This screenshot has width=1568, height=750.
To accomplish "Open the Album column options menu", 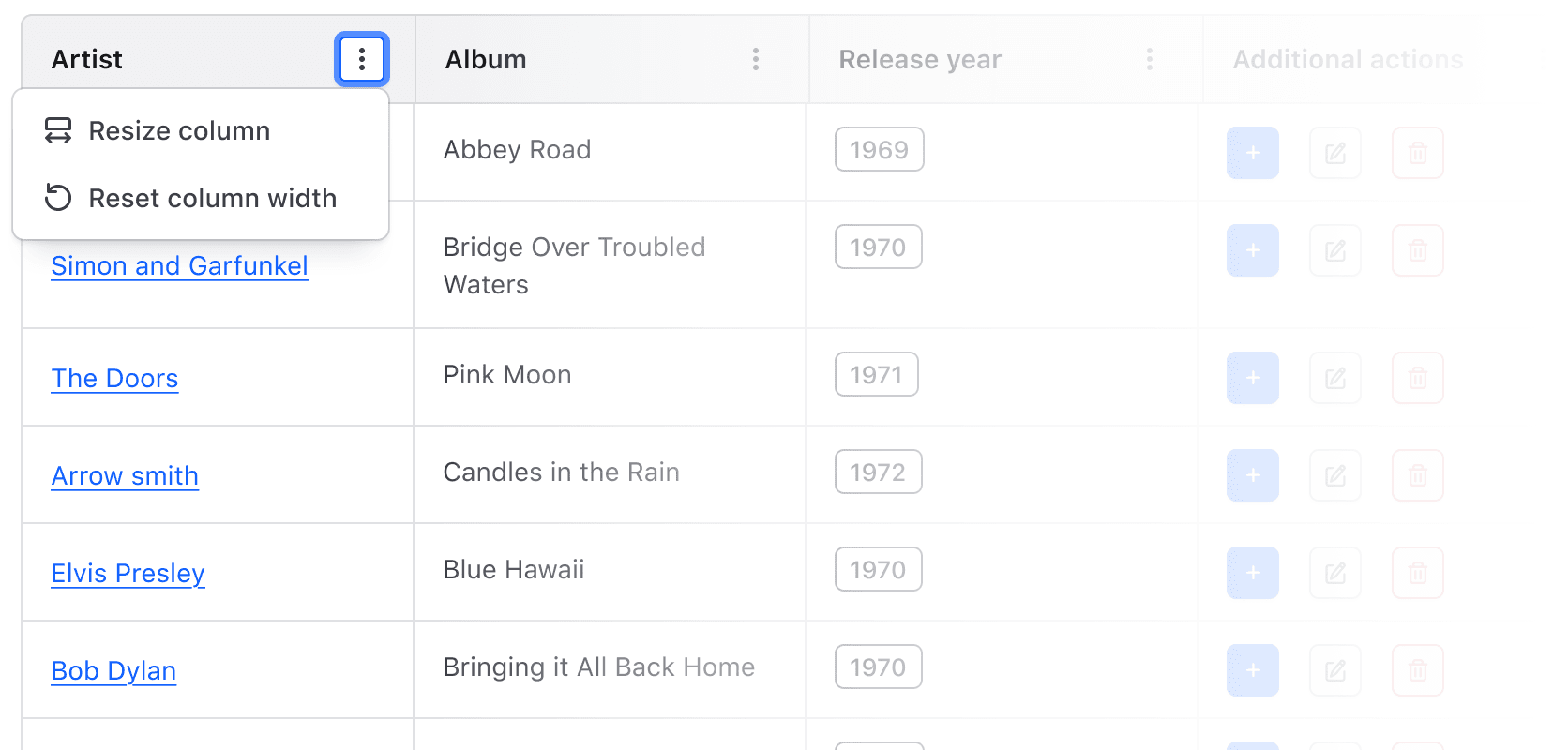I will click(x=756, y=60).
